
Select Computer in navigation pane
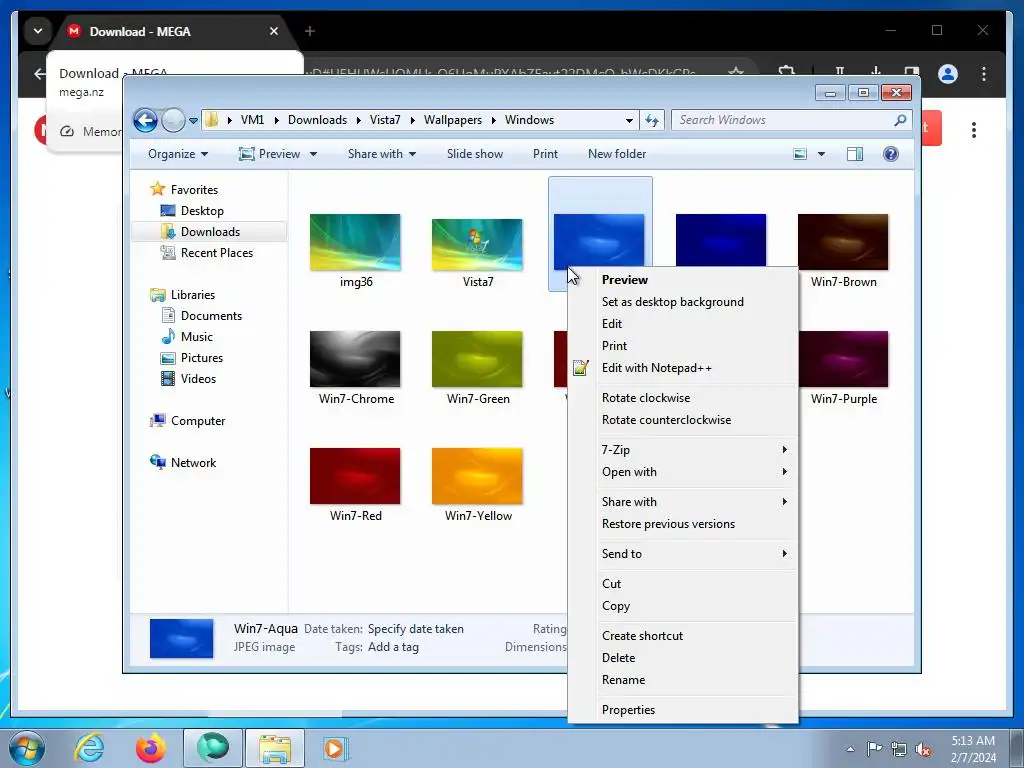pos(198,421)
